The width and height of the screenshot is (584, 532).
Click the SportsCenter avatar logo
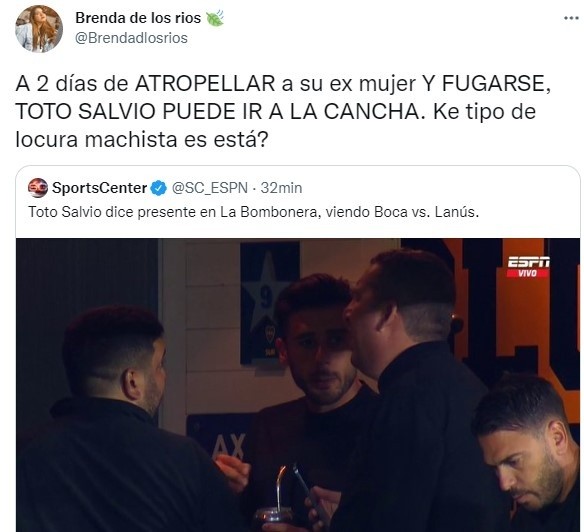coord(38,188)
